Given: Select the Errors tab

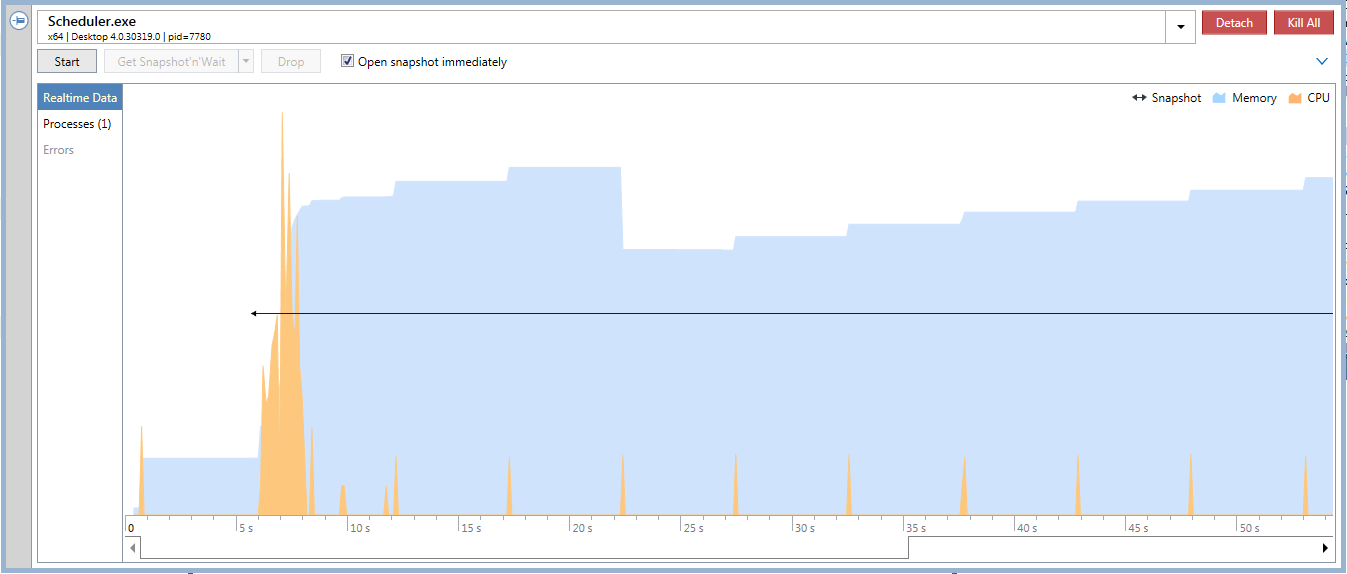Looking at the screenshot, I should coord(58,150).
